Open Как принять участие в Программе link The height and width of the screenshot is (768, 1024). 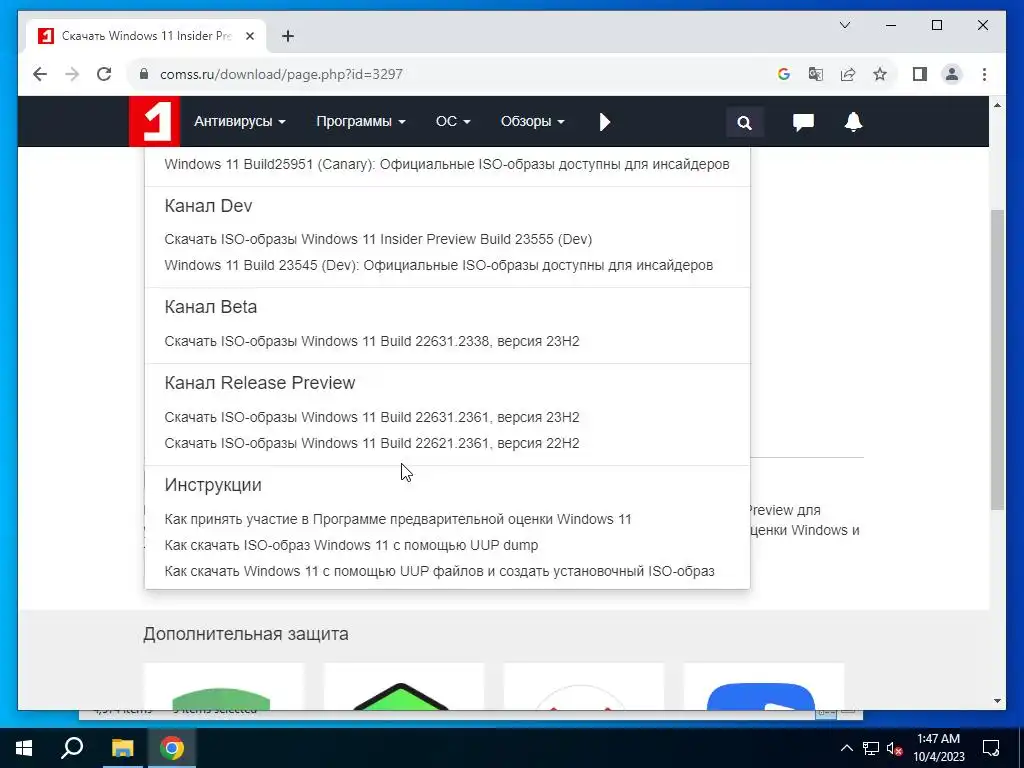pyautogui.click(x=398, y=519)
